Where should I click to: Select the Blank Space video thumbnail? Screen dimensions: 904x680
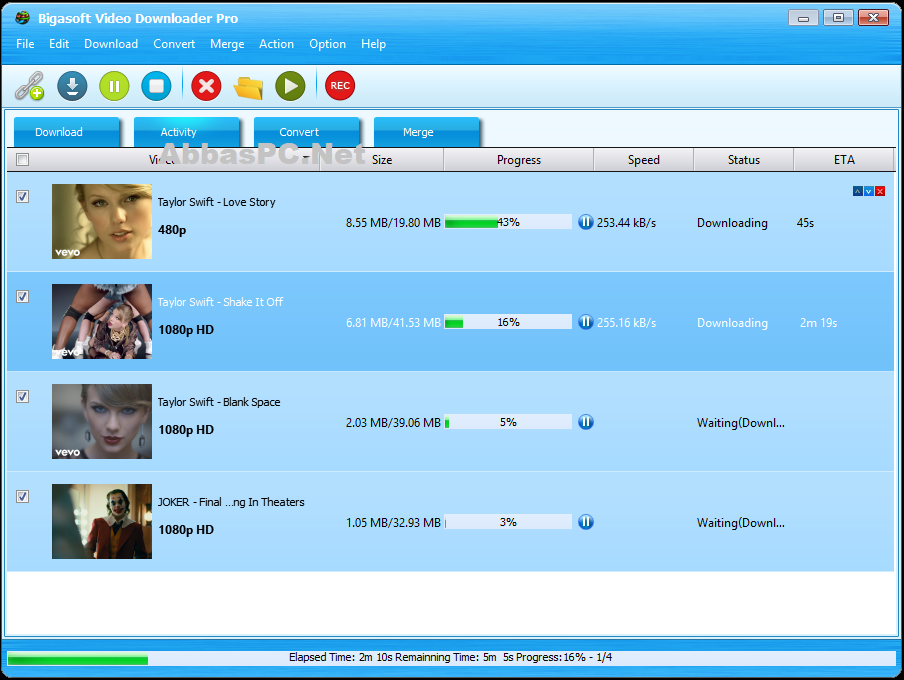click(x=102, y=422)
